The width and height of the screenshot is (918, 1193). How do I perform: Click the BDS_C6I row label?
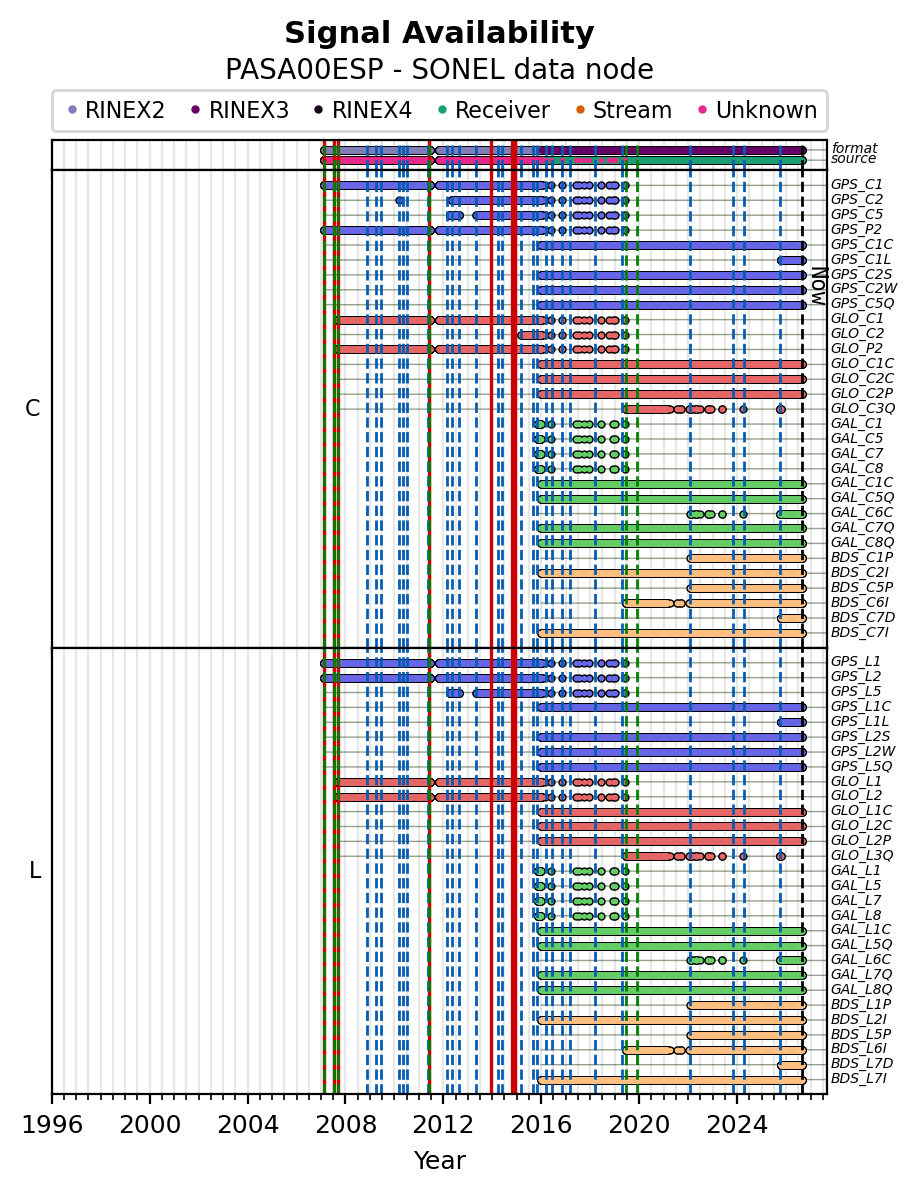click(x=859, y=602)
